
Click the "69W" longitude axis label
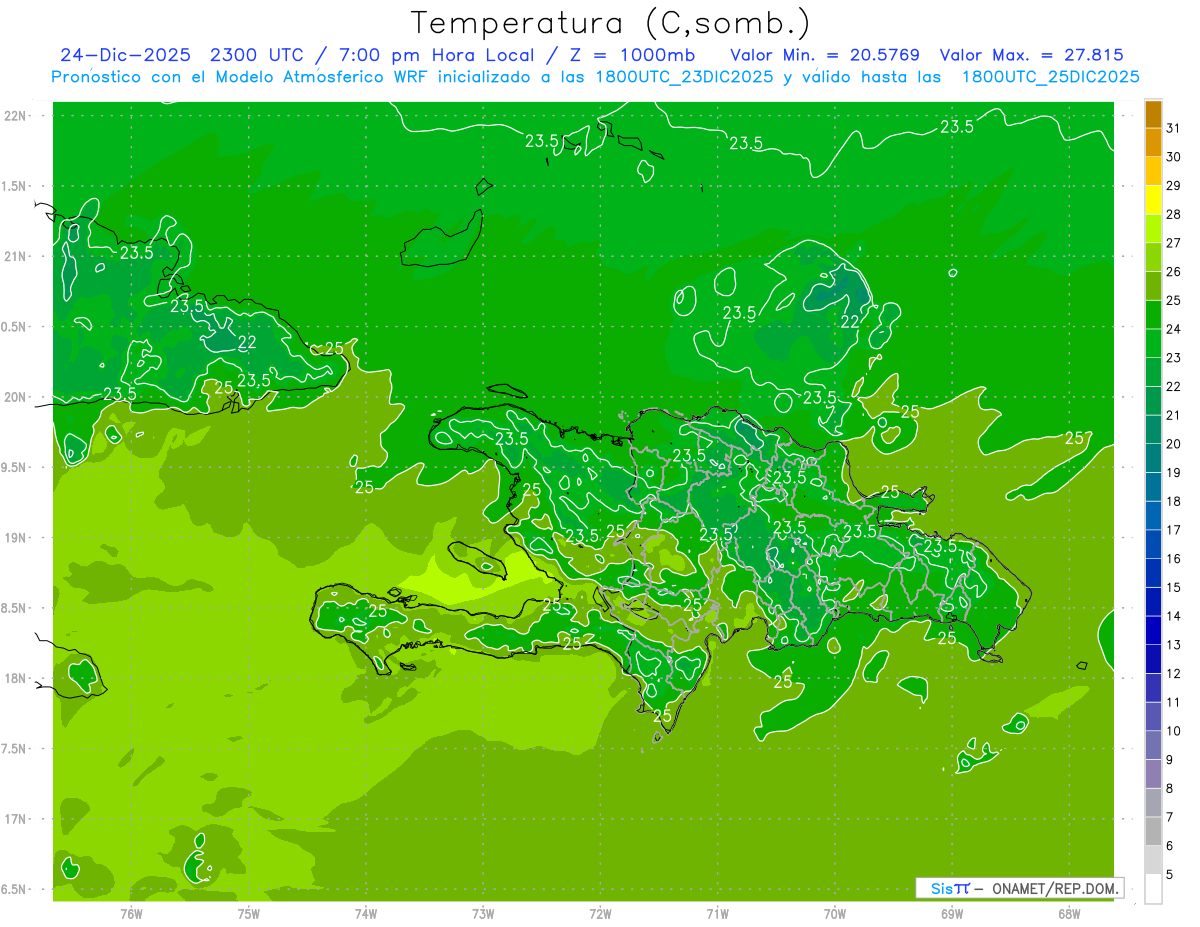coord(952,913)
